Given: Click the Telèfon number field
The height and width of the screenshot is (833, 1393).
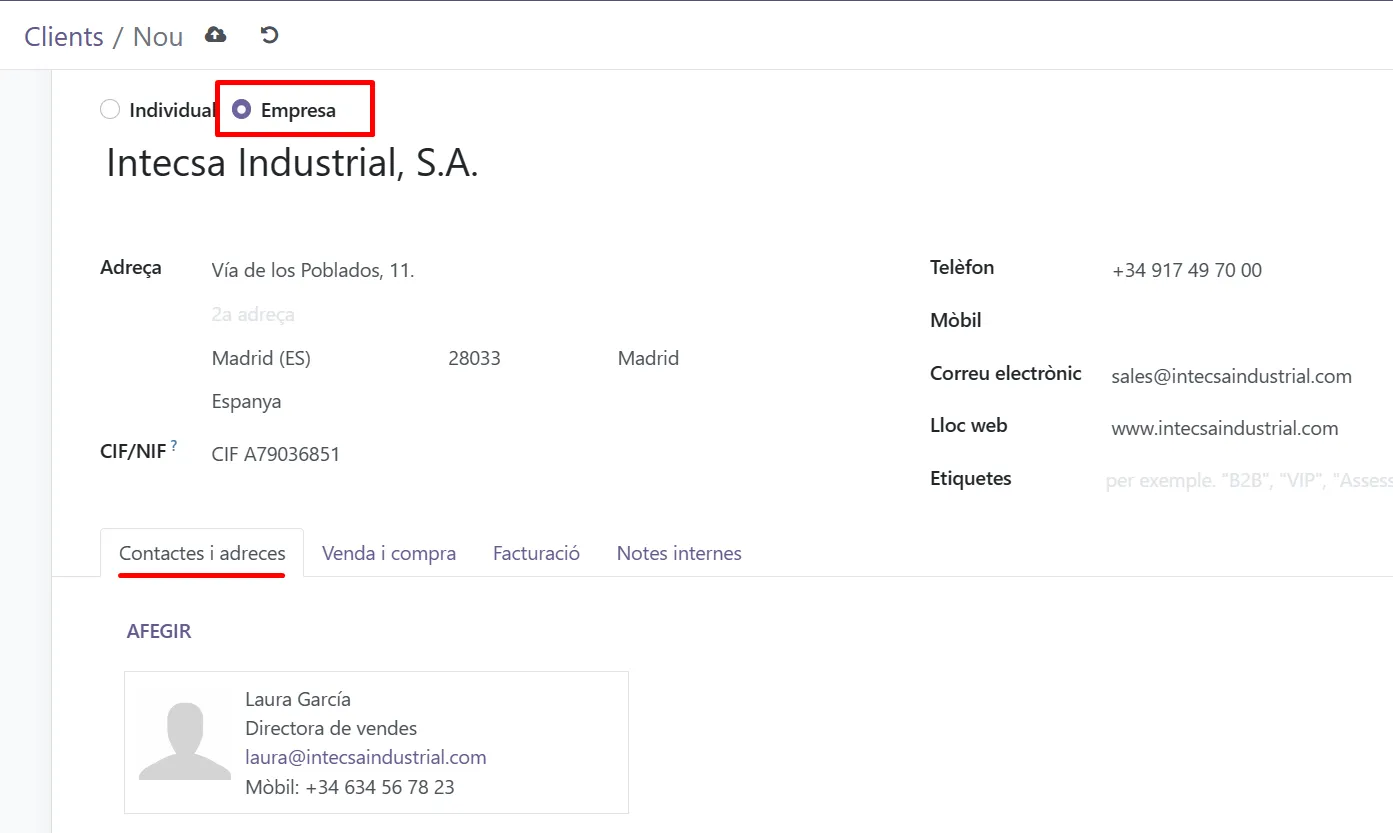Looking at the screenshot, I should (x=1240, y=270).
